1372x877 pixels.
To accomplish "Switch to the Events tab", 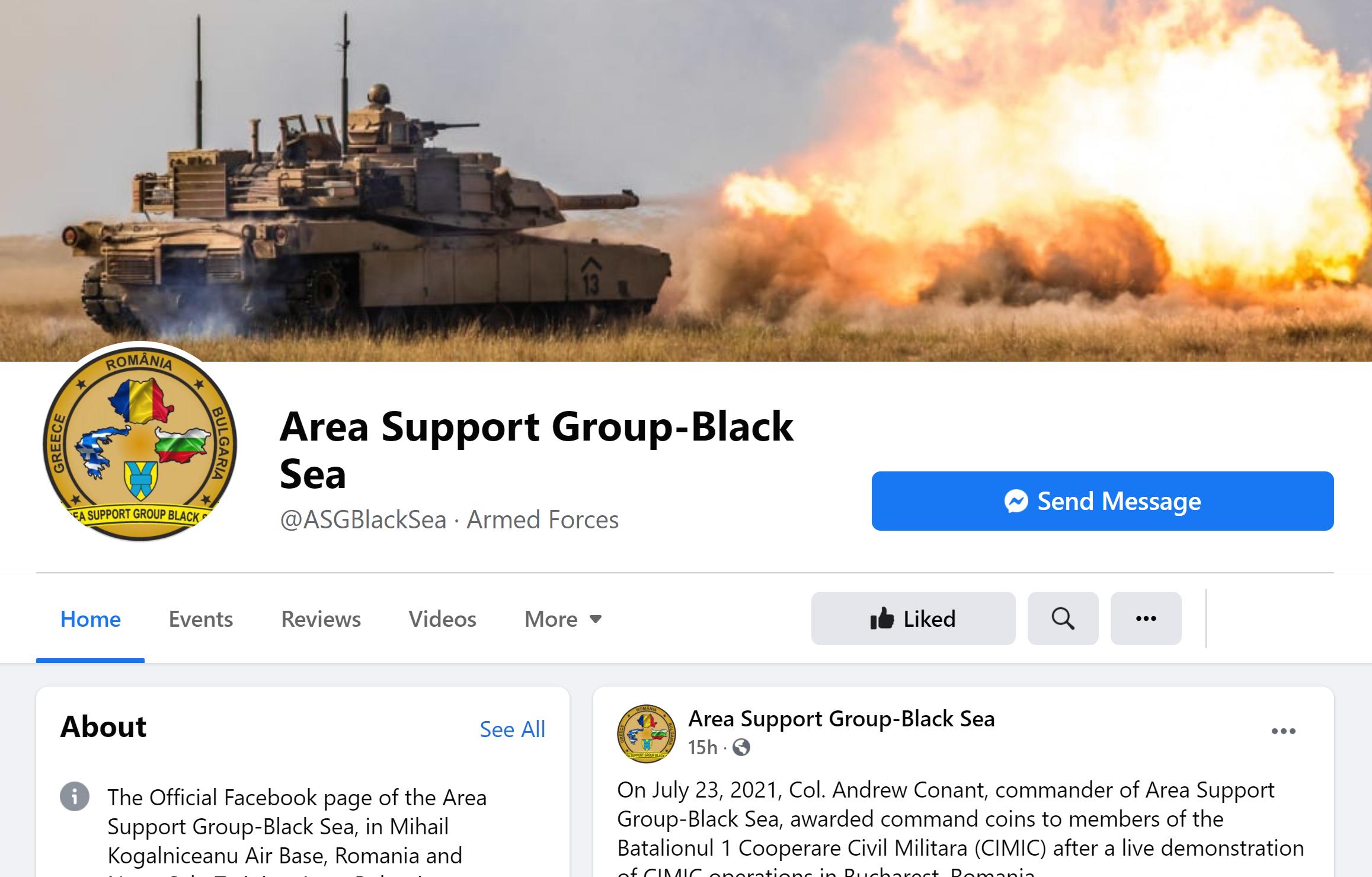I will pos(201,619).
